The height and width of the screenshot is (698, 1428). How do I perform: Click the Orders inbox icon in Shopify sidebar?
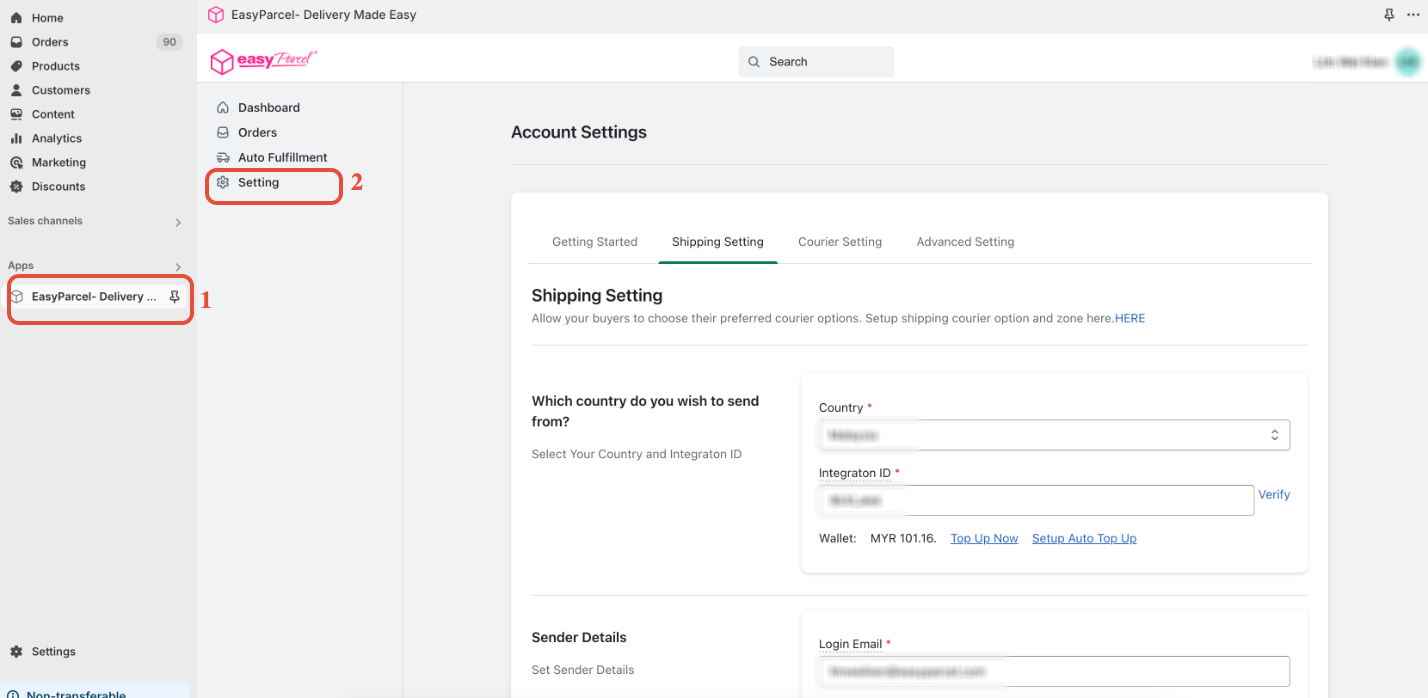click(x=16, y=42)
